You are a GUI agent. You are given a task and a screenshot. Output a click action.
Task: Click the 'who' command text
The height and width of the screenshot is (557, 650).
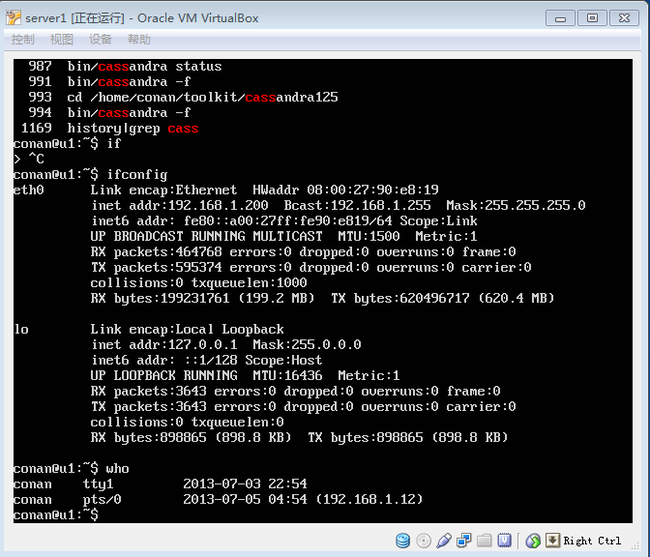[x=117, y=469]
